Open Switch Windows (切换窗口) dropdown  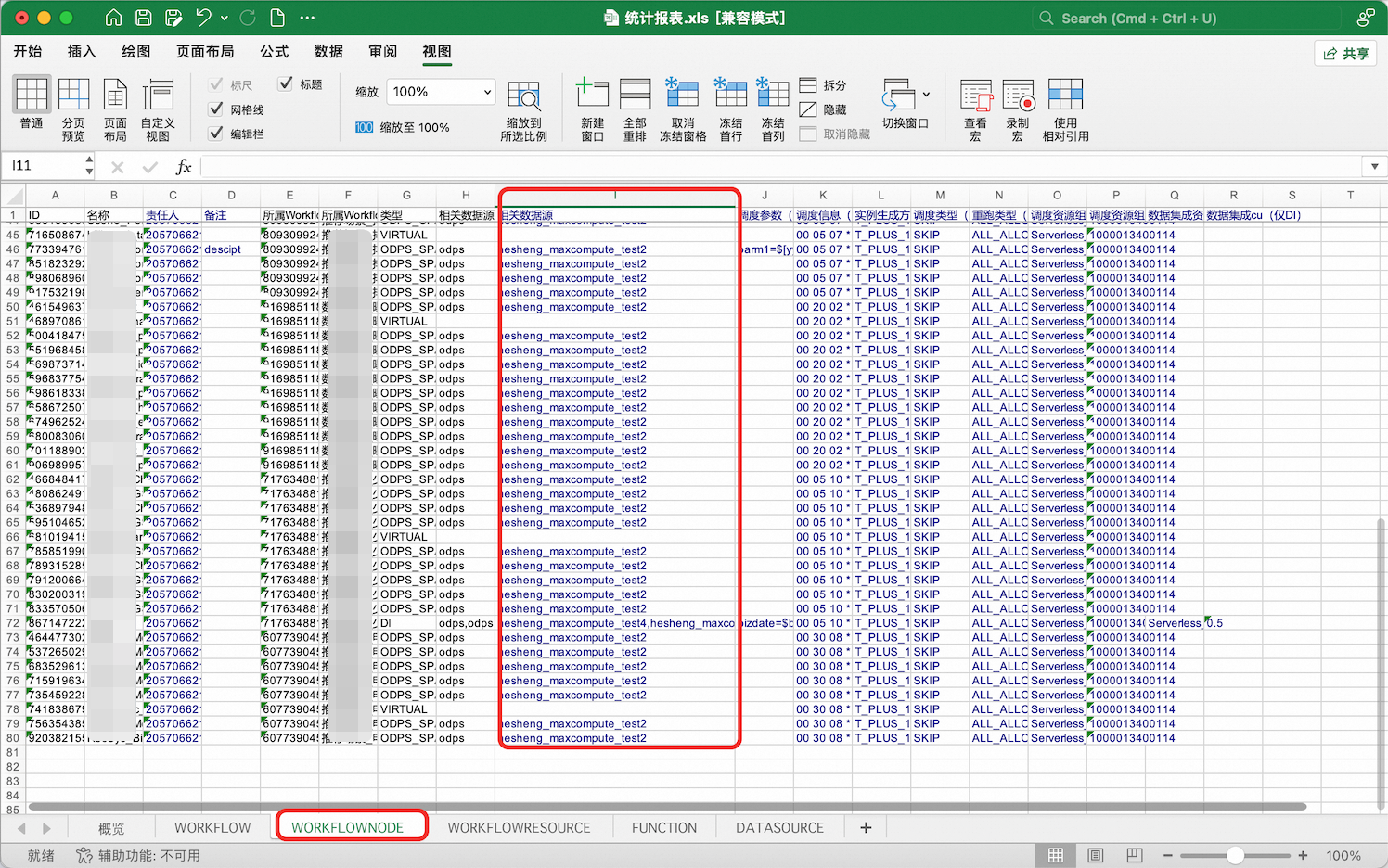[906, 104]
